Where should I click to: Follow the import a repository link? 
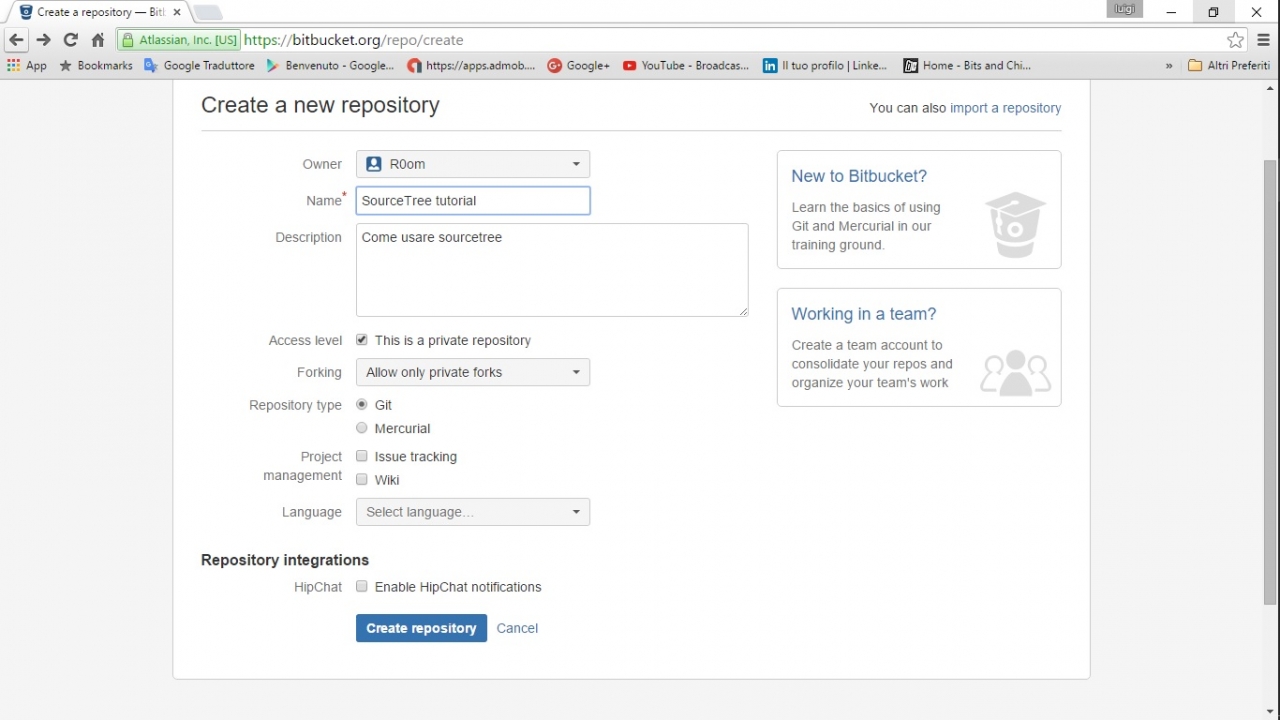(x=1005, y=108)
